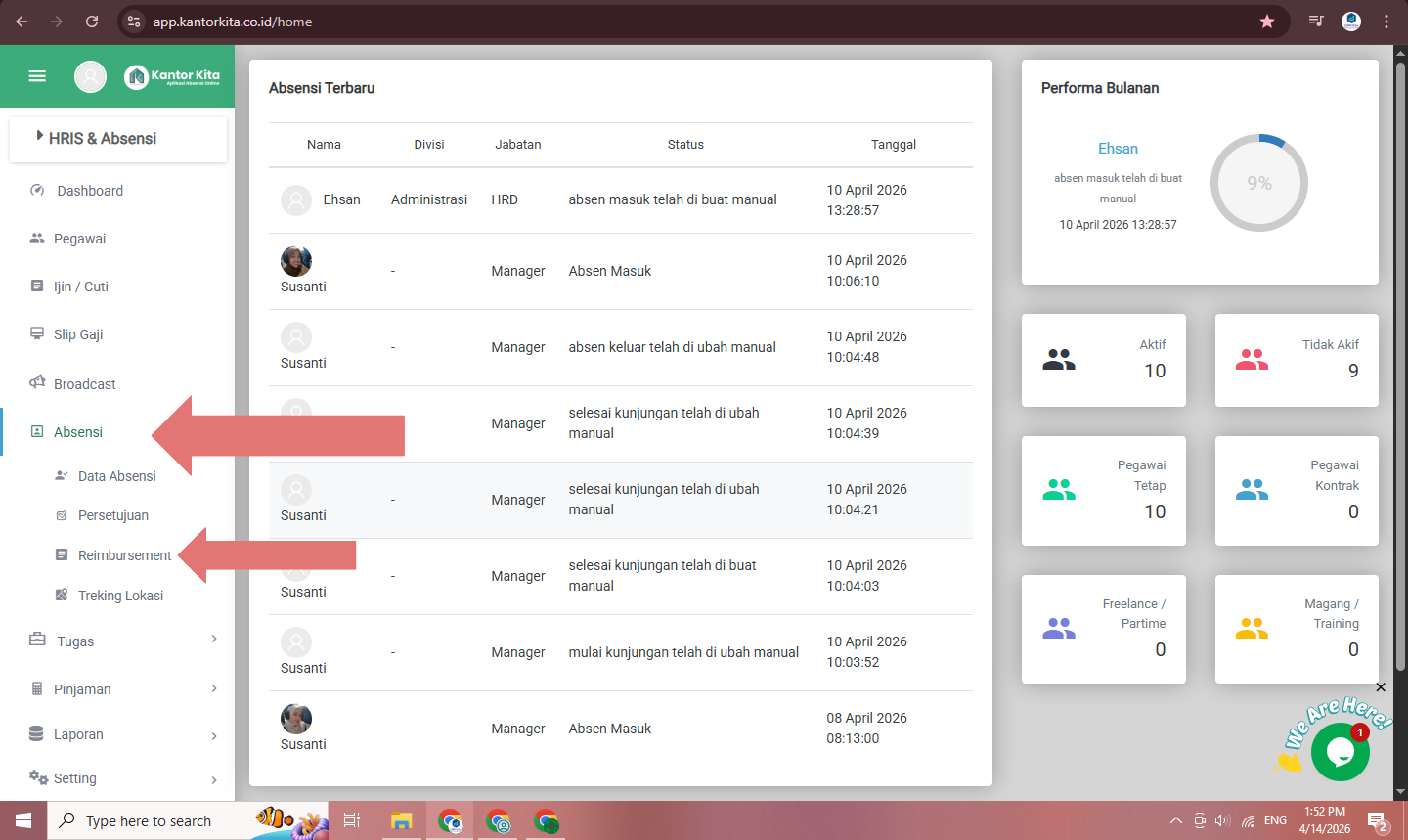Click the Ehsan link in Performa Bulanan

(x=1118, y=149)
